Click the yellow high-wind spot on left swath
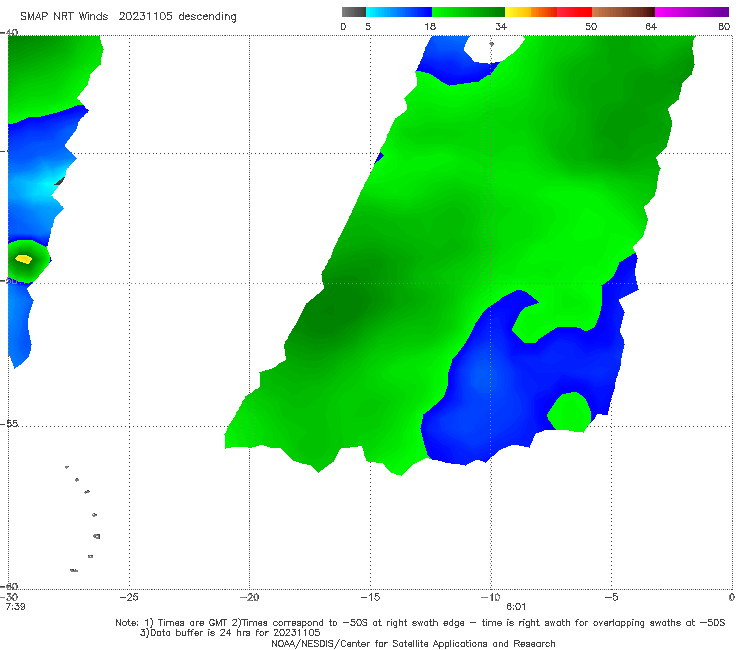 pos(24,259)
